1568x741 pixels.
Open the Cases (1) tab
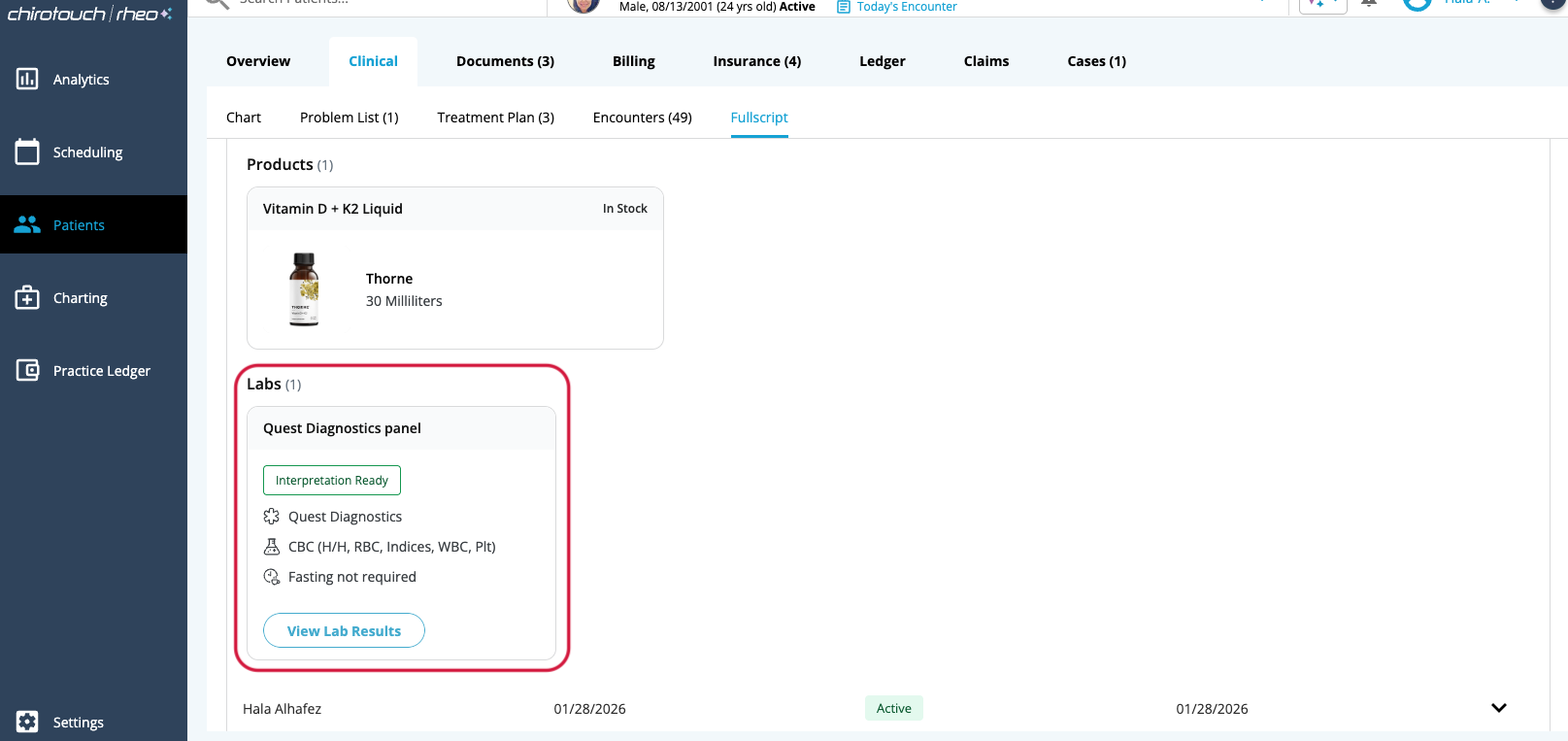(x=1096, y=61)
